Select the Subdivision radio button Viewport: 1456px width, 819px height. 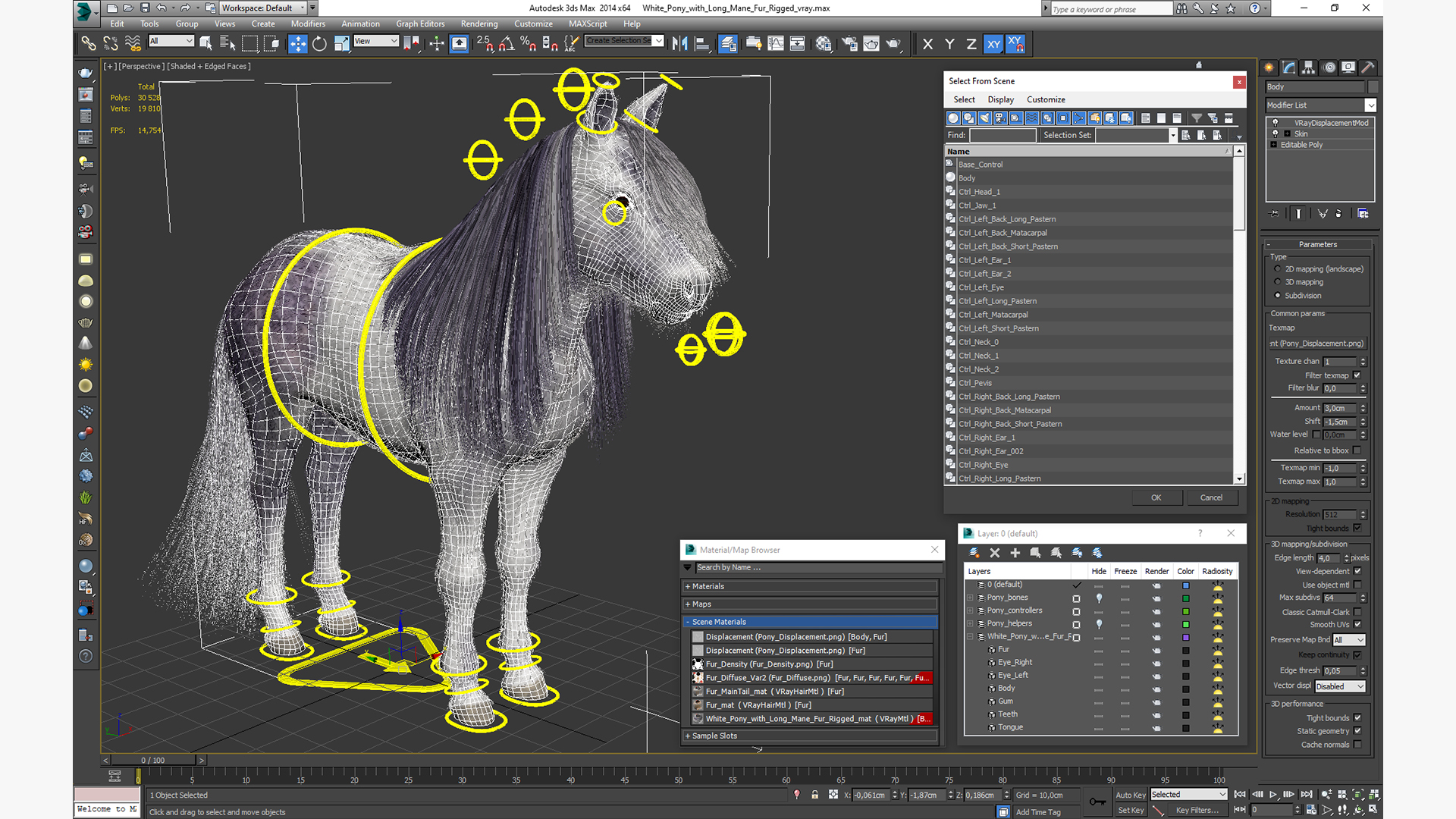pyautogui.click(x=1278, y=296)
